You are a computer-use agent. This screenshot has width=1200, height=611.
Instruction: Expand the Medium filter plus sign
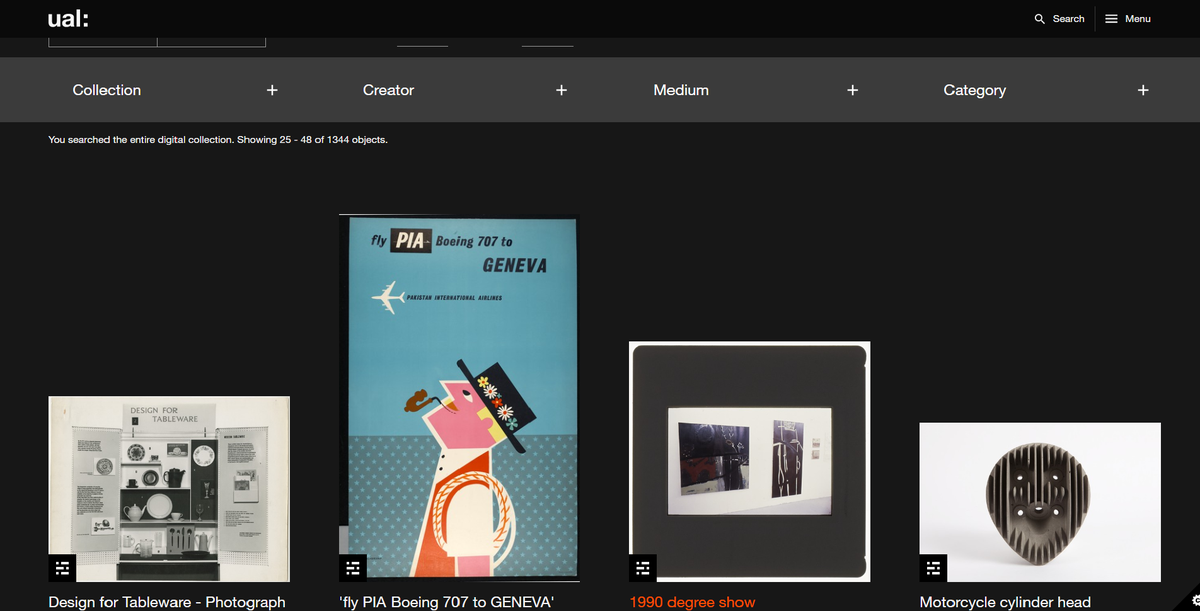tap(852, 90)
